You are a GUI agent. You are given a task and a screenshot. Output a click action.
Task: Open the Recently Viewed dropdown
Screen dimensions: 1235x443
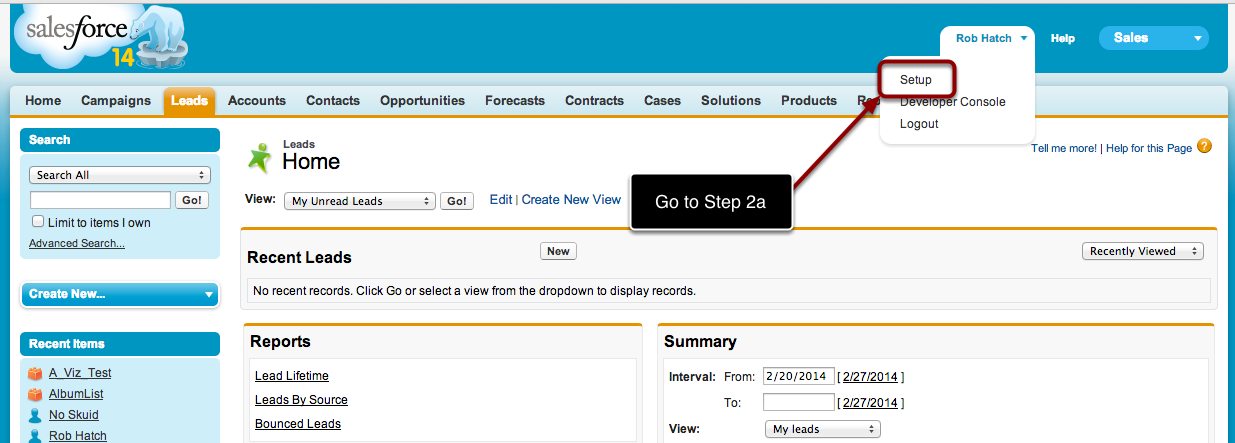[x=1143, y=251]
